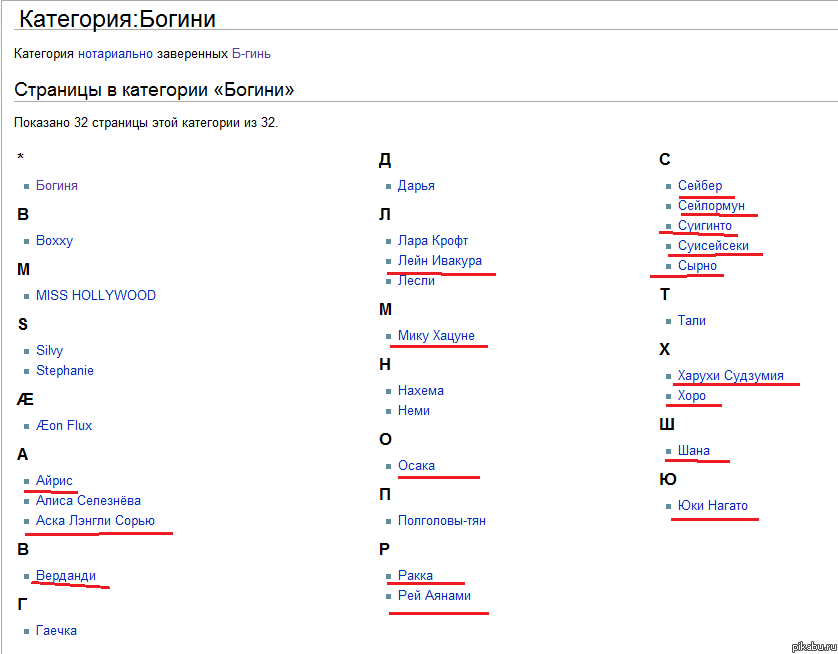Open the Stephanie page link

point(64,370)
